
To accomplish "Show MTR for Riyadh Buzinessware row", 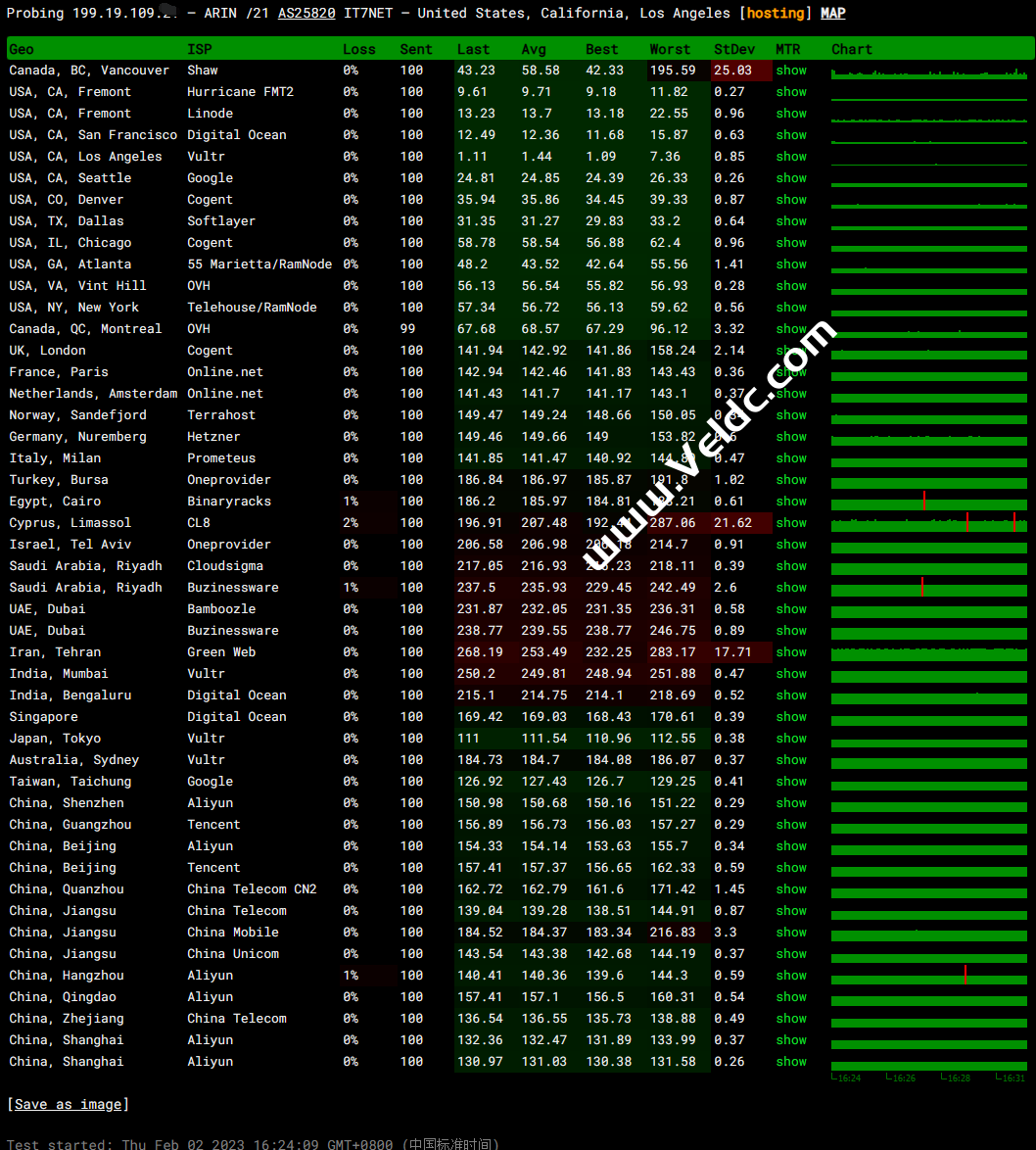I will click(x=791, y=588).
